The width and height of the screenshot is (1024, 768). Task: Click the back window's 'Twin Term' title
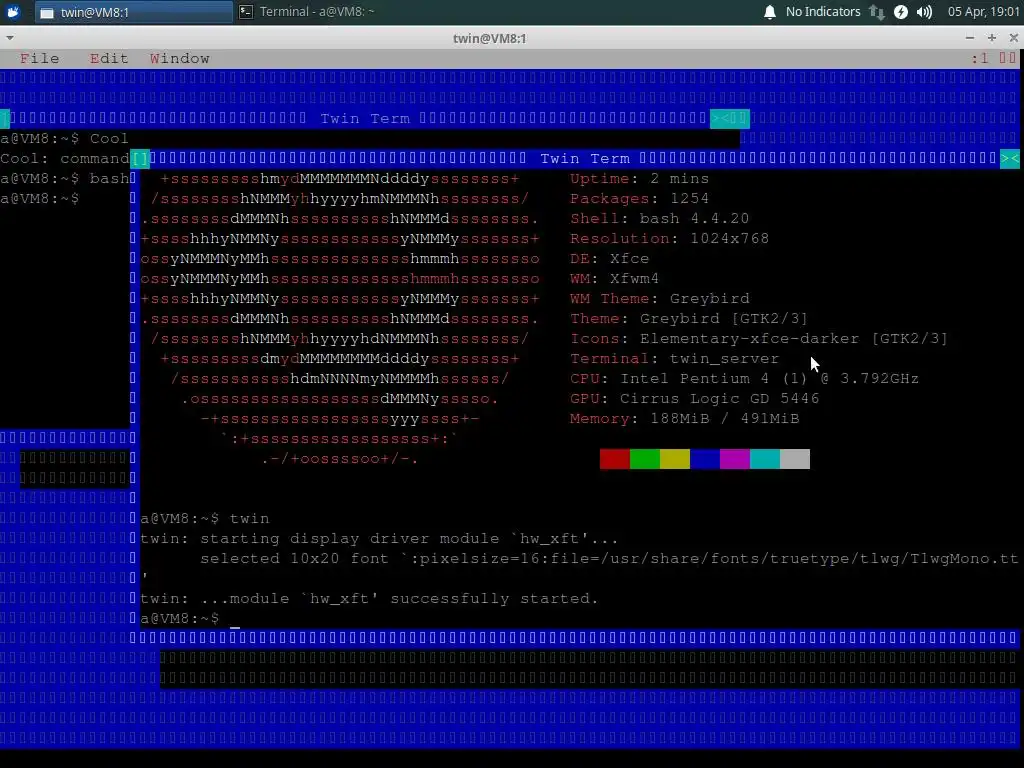[365, 119]
